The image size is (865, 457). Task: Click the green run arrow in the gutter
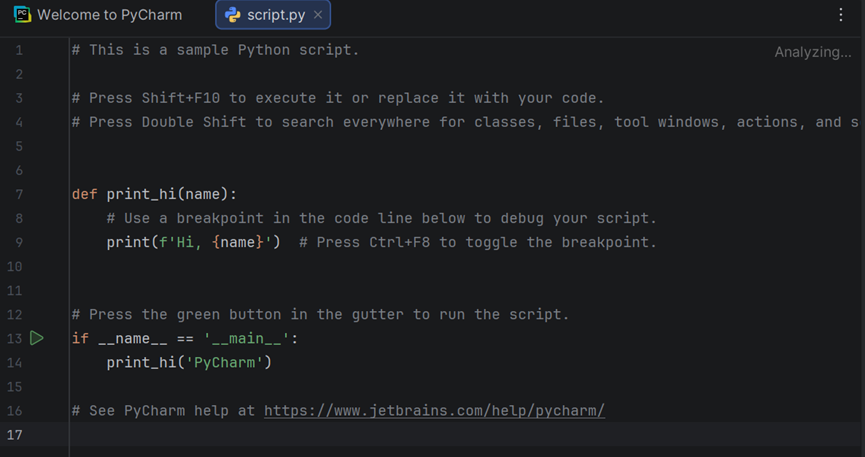36,338
